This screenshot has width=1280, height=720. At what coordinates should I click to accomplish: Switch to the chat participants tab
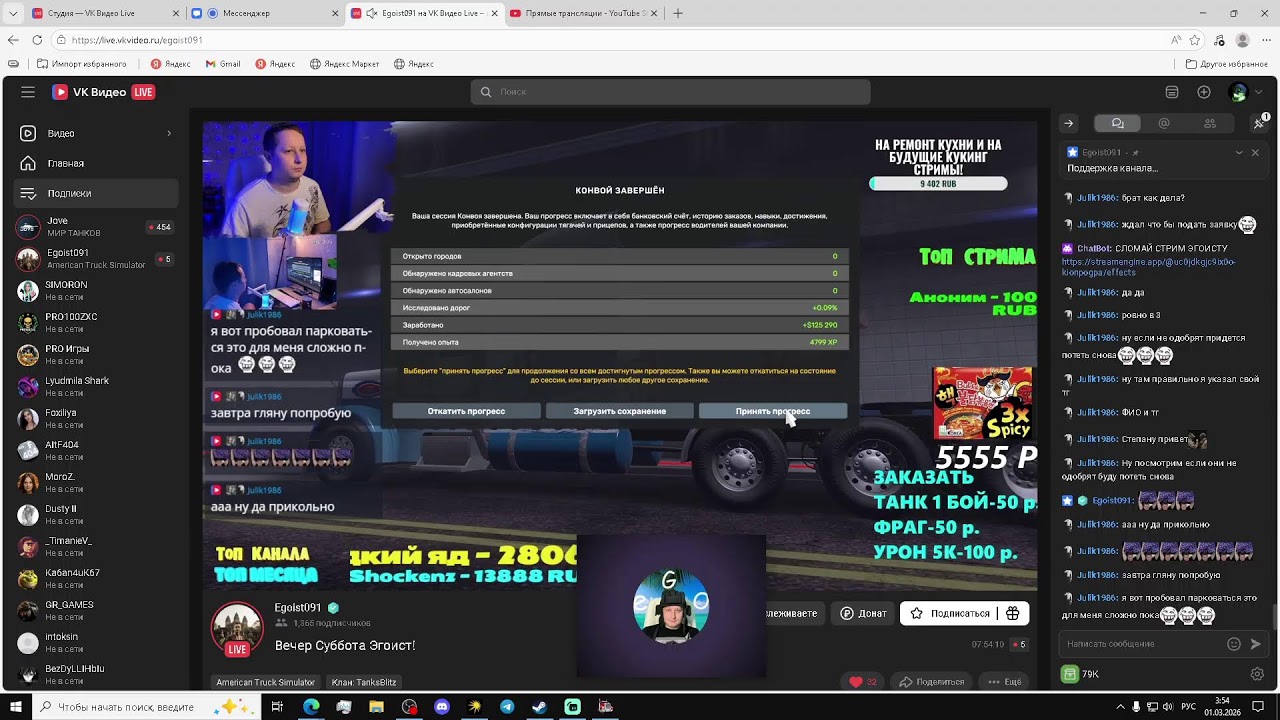click(1210, 123)
